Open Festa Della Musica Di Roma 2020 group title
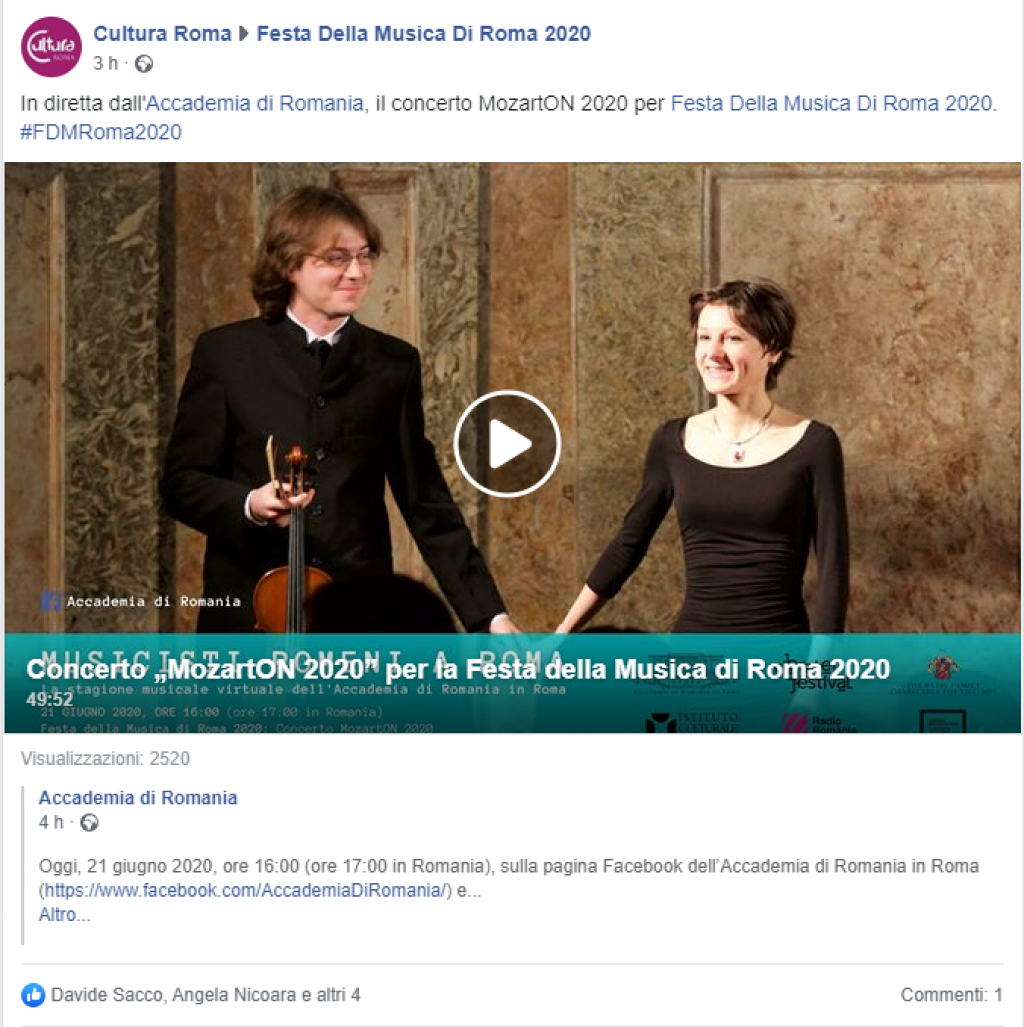This screenshot has width=1024, height=1027. tap(423, 33)
